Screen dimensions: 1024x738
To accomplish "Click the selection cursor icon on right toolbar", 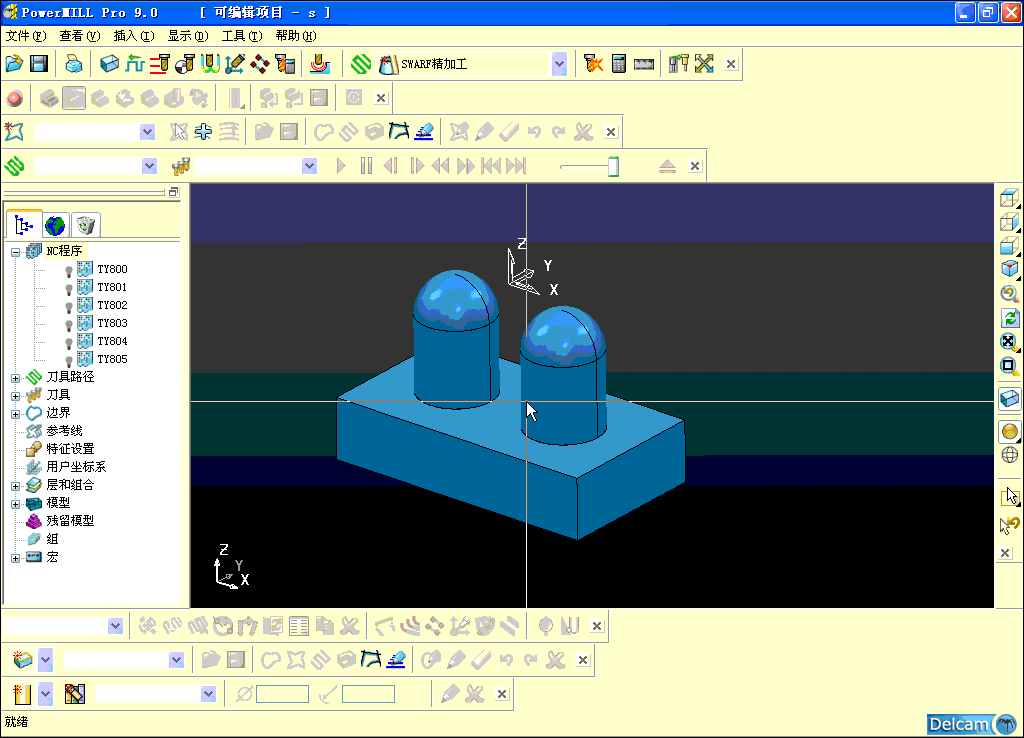I will (x=1010, y=497).
